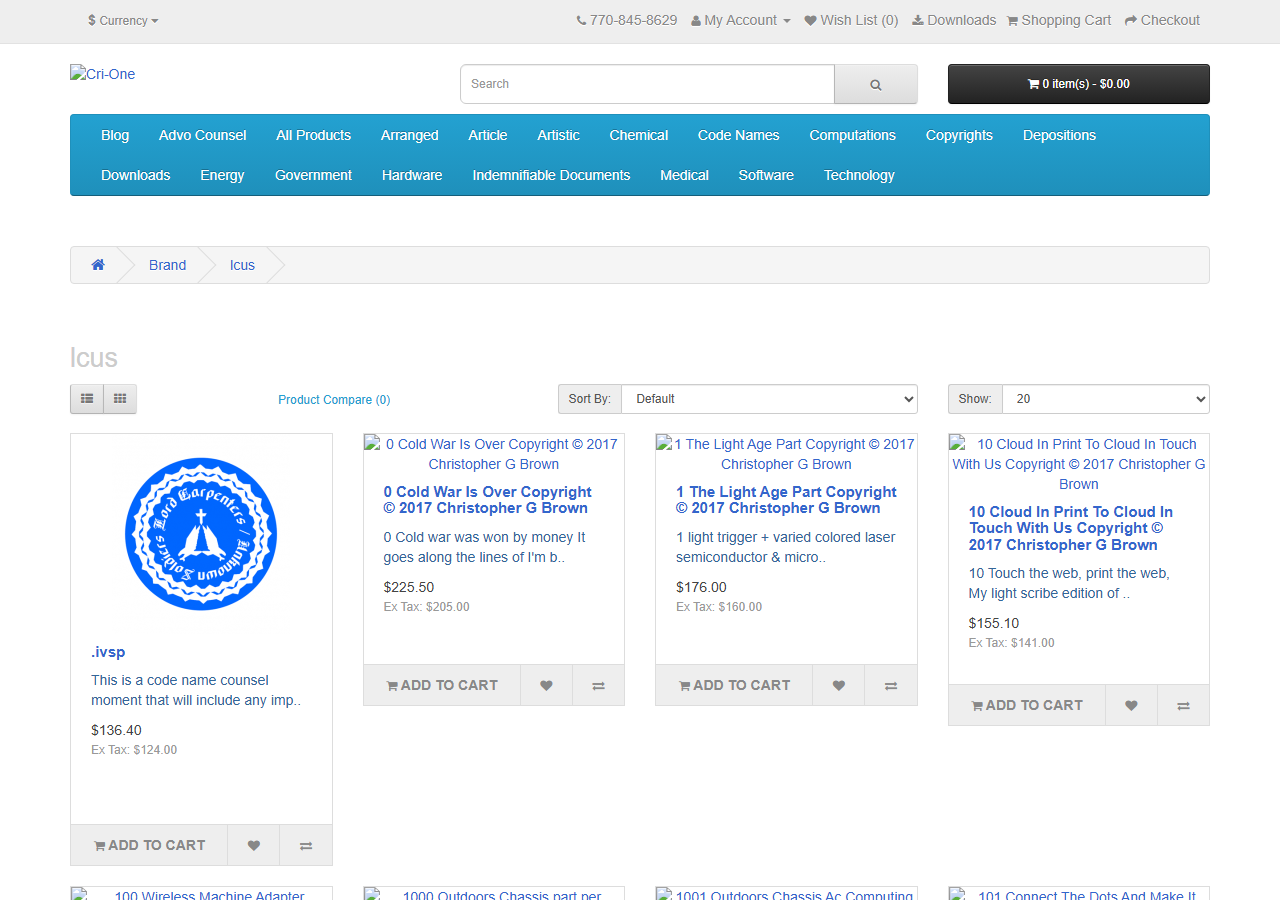Screen dimensions: 1280x900
Task: Open the Chemical category
Action: click(x=639, y=135)
